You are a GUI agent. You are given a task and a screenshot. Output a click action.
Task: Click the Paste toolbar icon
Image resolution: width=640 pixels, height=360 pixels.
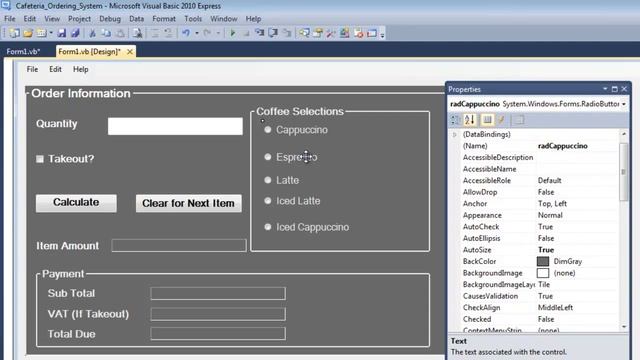tap(120, 33)
